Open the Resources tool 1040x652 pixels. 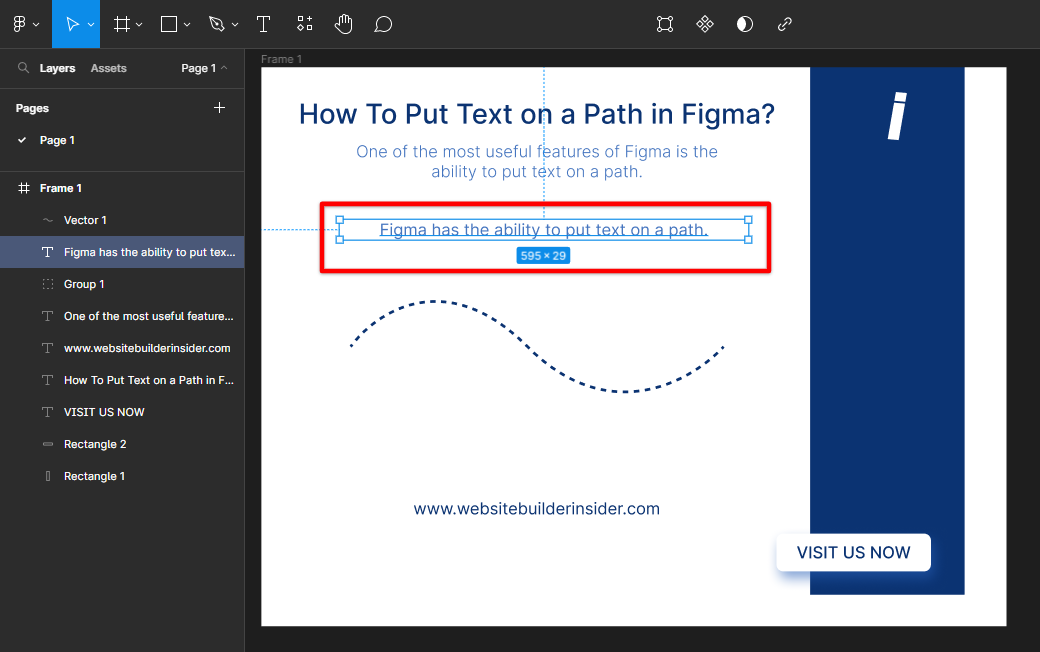coord(305,24)
